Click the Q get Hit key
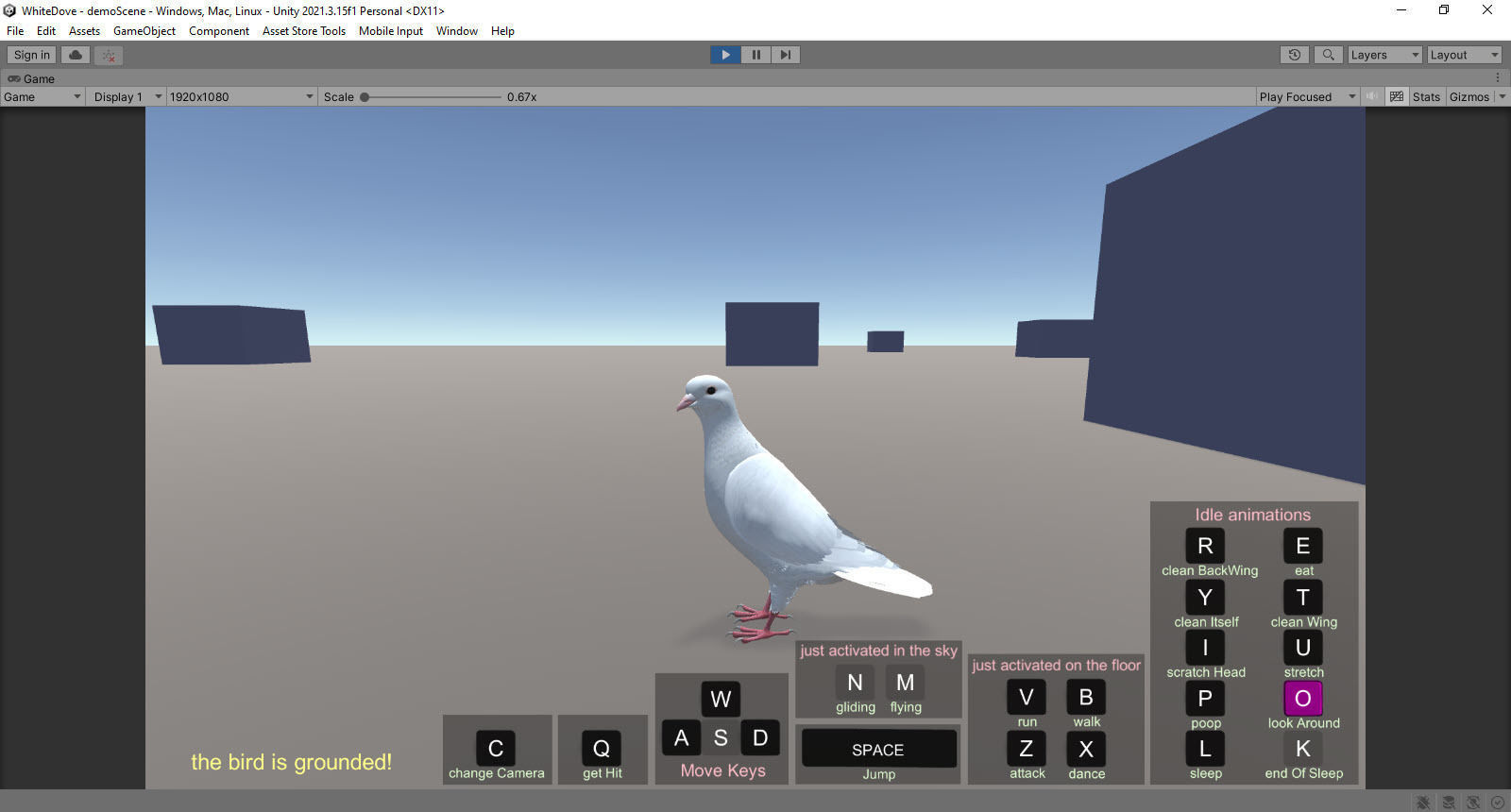The width and height of the screenshot is (1511, 812). 602,749
